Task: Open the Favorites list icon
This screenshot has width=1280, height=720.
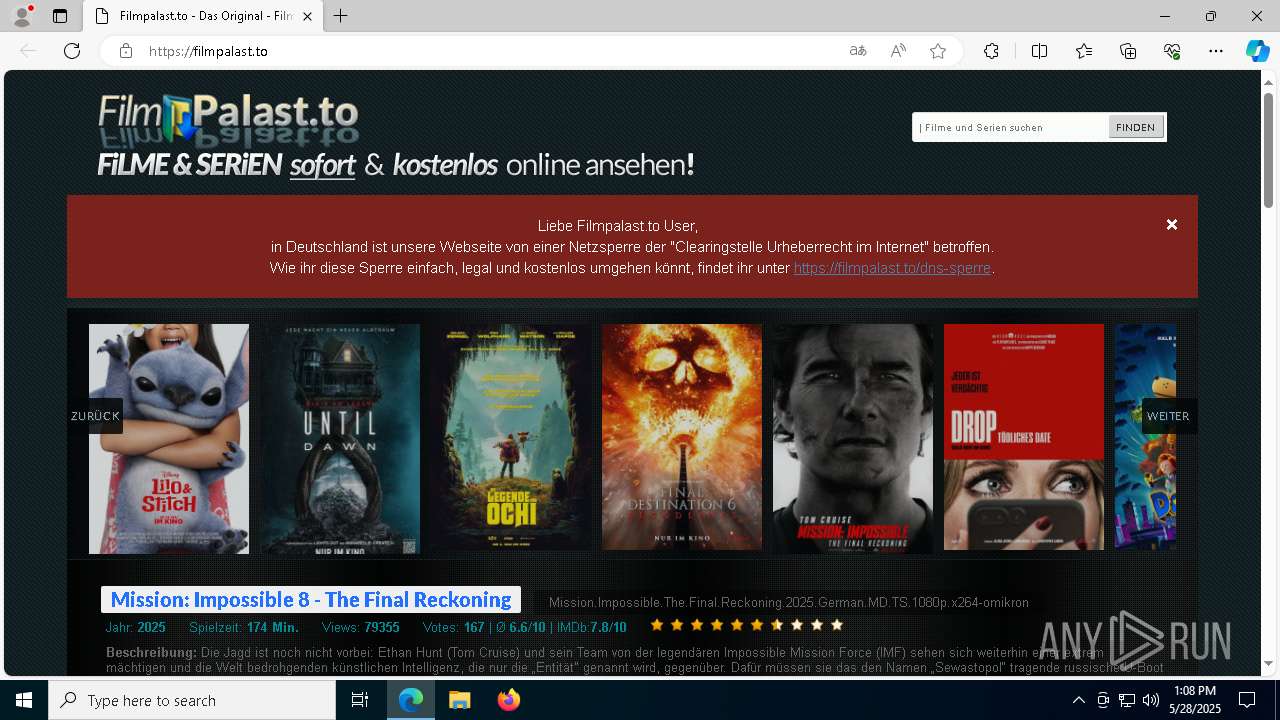Action: point(1084,51)
